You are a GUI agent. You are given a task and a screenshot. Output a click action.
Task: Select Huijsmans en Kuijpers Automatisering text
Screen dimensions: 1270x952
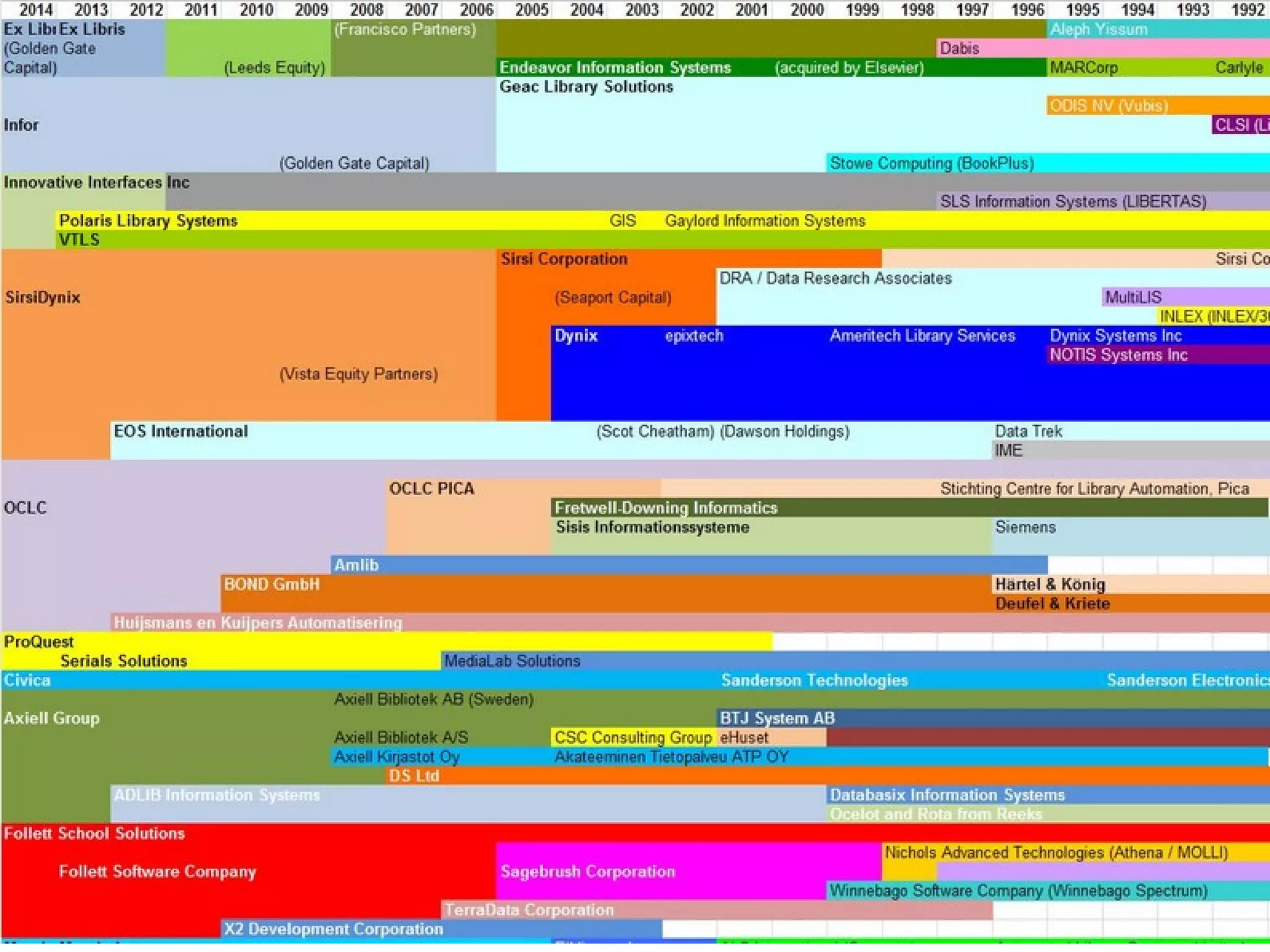(258, 623)
